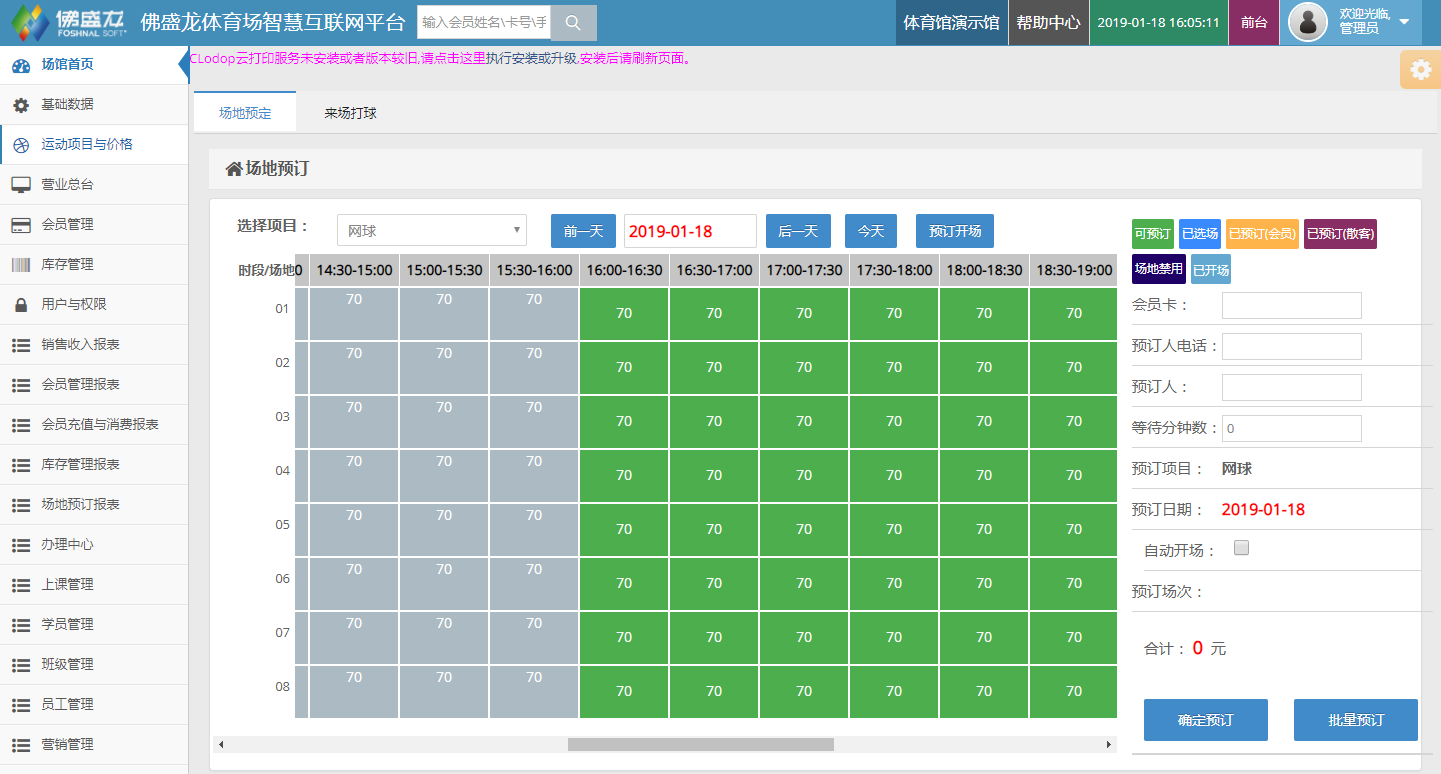Go to the next day with 后一天

point(798,231)
